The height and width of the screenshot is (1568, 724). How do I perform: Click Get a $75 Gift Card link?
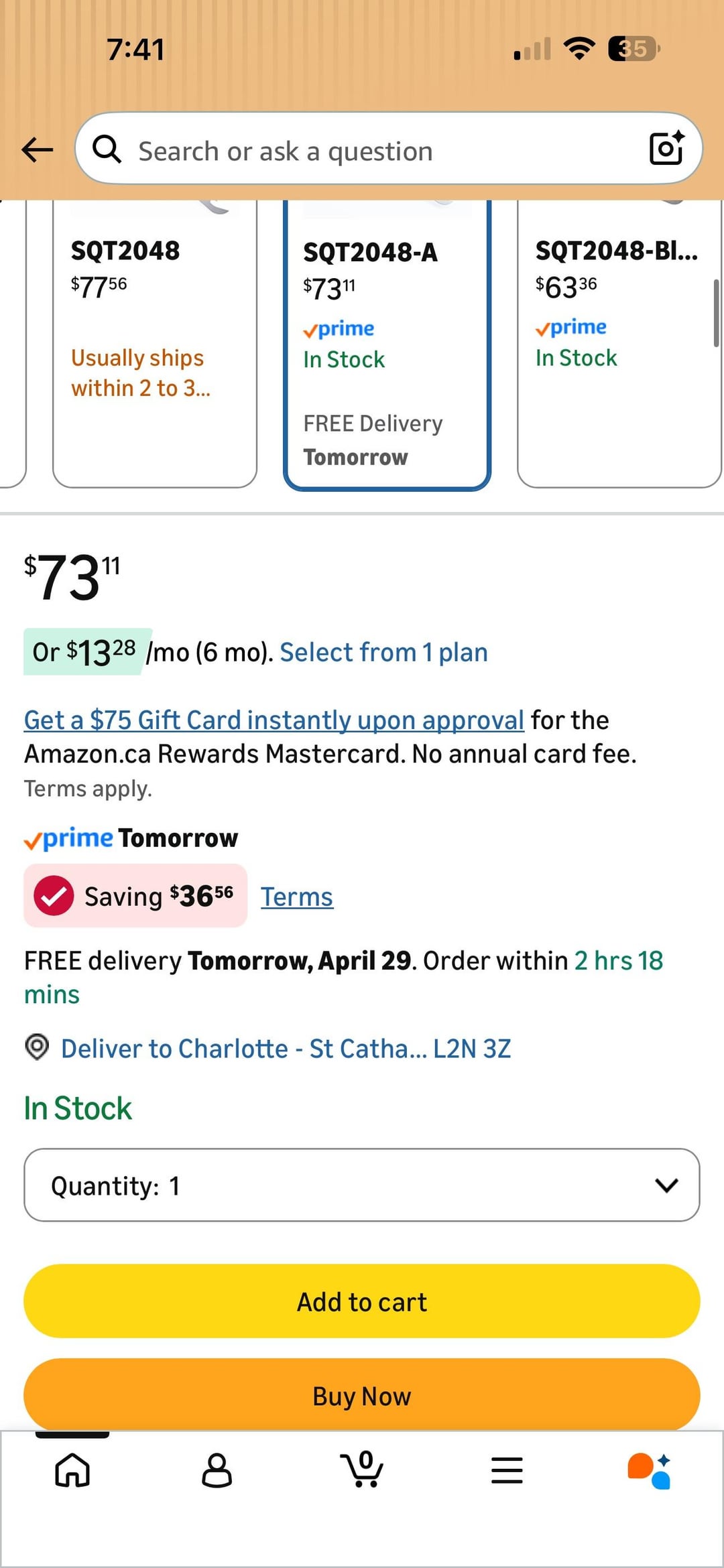point(274,720)
